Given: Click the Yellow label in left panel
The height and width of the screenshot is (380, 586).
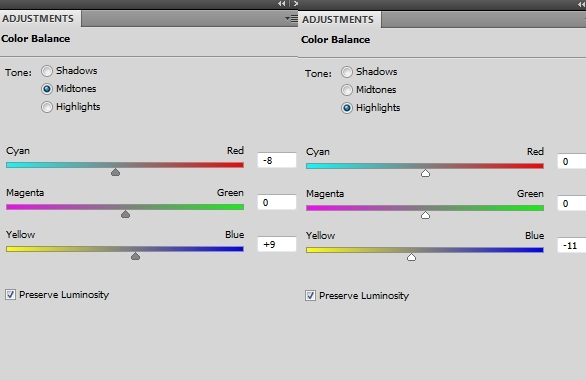Looking at the screenshot, I should click(x=21, y=234).
